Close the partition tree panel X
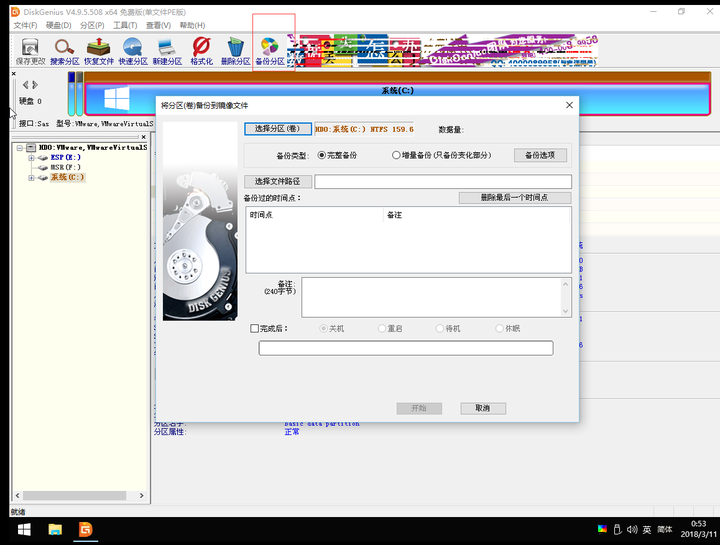Image resolution: width=720 pixels, height=545 pixels. [x=143, y=137]
